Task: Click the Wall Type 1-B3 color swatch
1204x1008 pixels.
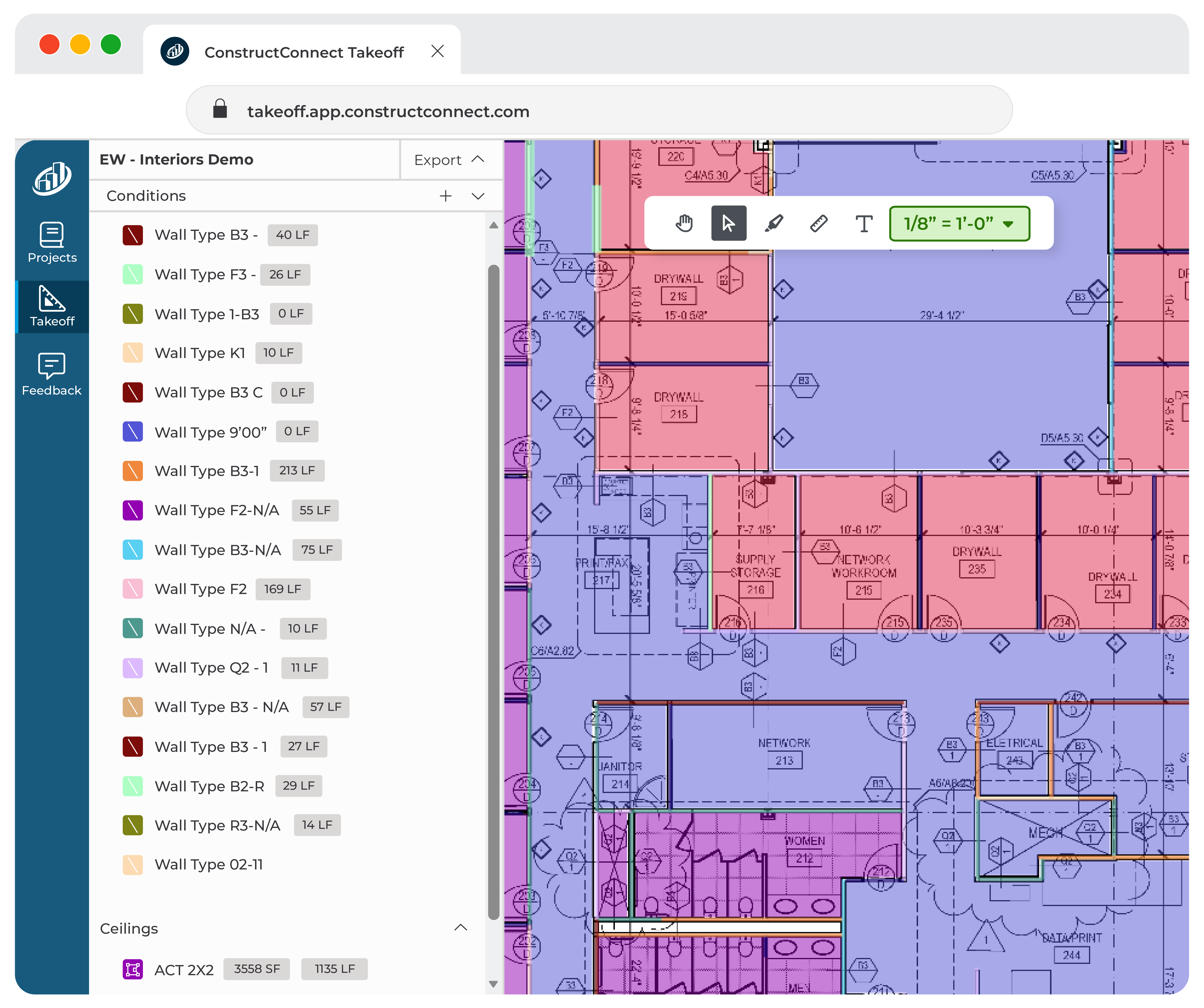Action: (132, 314)
